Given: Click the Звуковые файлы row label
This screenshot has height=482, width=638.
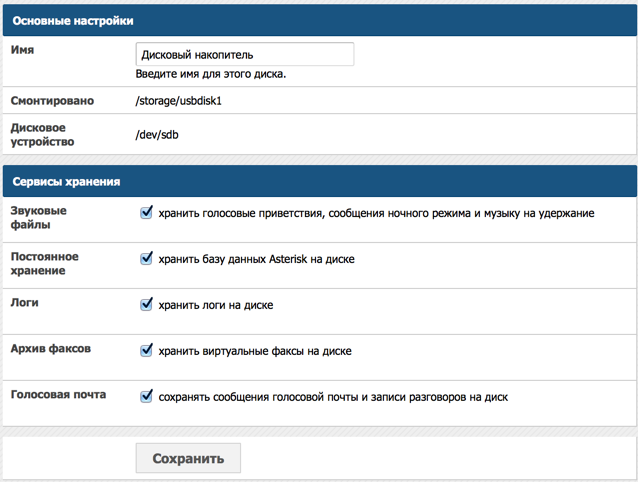Looking at the screenshot, I should click(38, 218).
